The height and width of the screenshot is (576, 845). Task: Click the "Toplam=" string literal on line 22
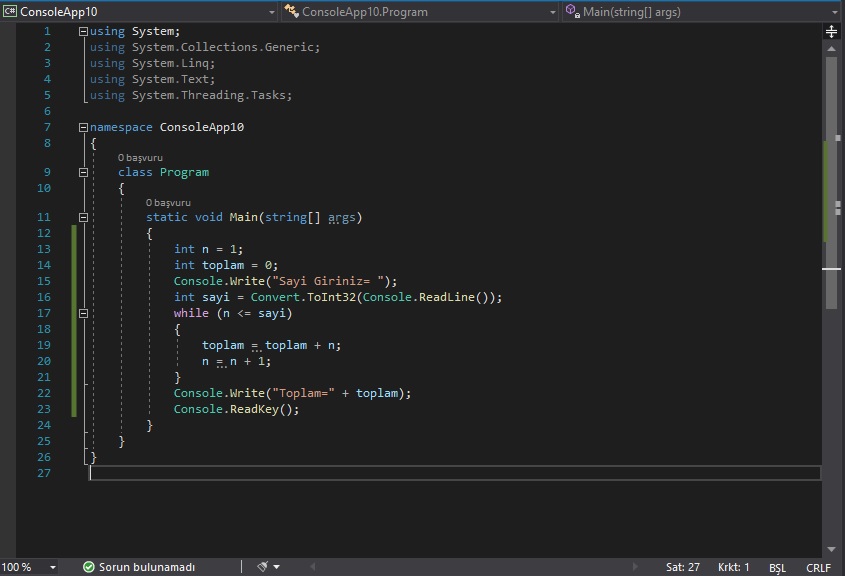(303, 393)
